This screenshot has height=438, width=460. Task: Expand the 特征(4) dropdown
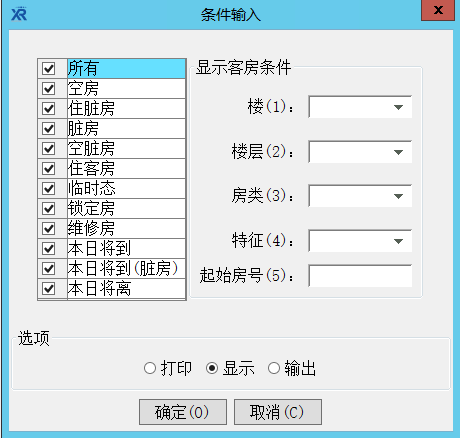click(360, 241)
